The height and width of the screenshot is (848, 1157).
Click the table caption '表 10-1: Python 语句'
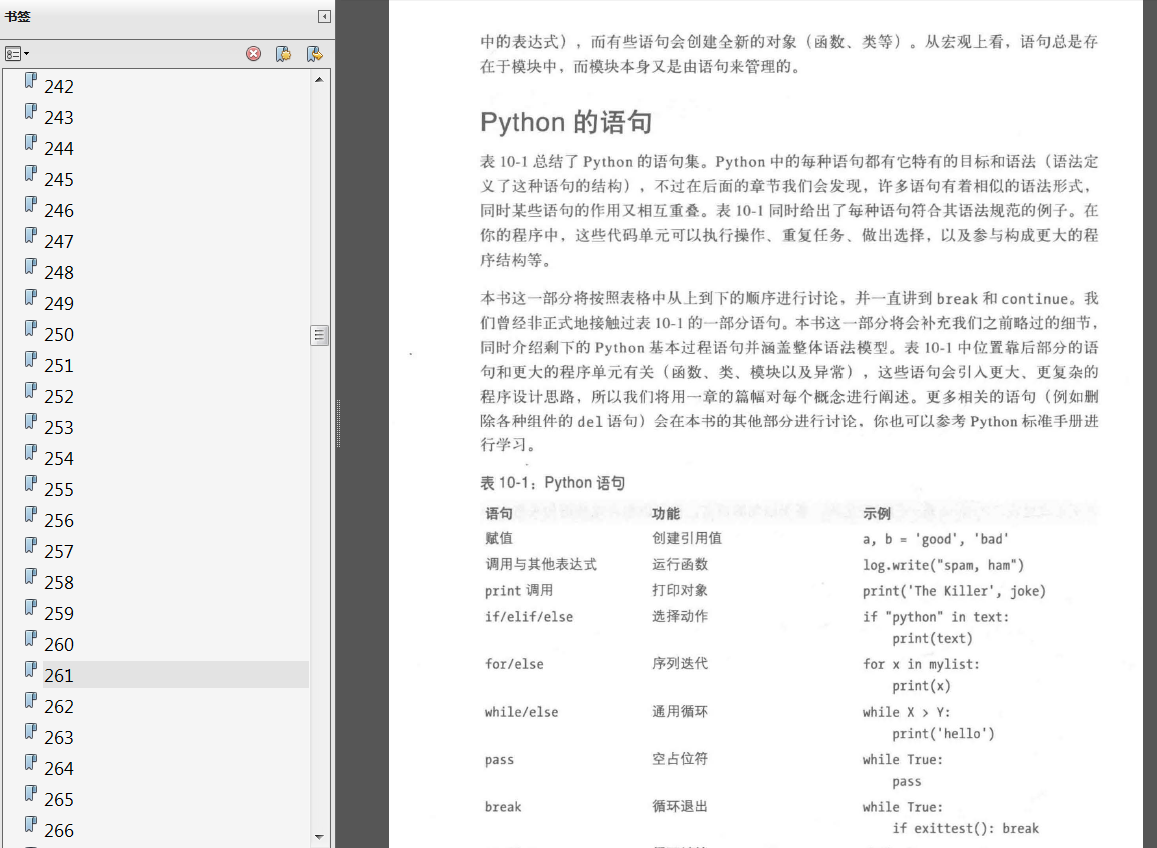click(553, 483)
